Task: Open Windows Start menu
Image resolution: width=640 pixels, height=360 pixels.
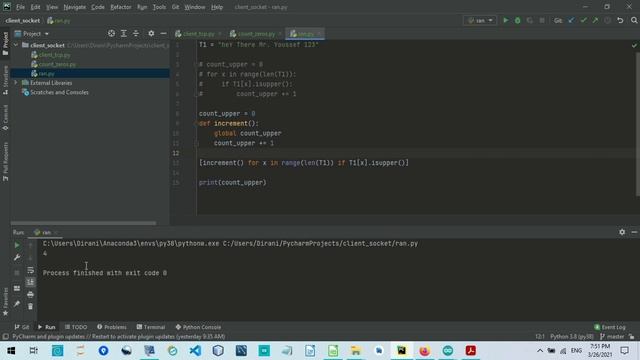Action: coord(11,351)
